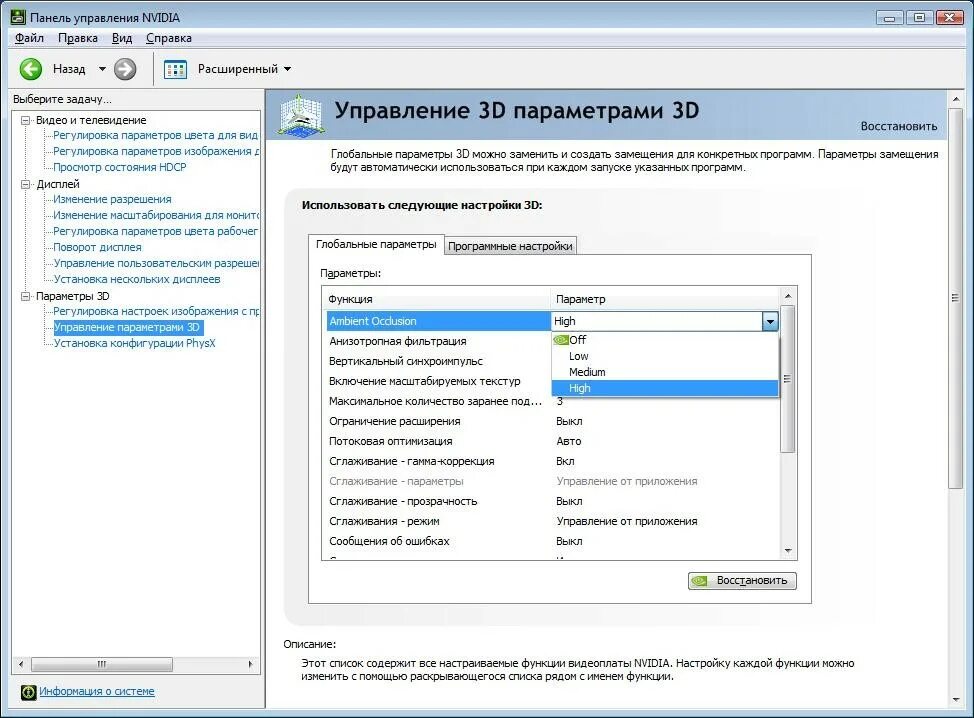Viewport: 974px width, 718px height.
Task: Choose High in the dropdown list
Action: click(665, 388)
